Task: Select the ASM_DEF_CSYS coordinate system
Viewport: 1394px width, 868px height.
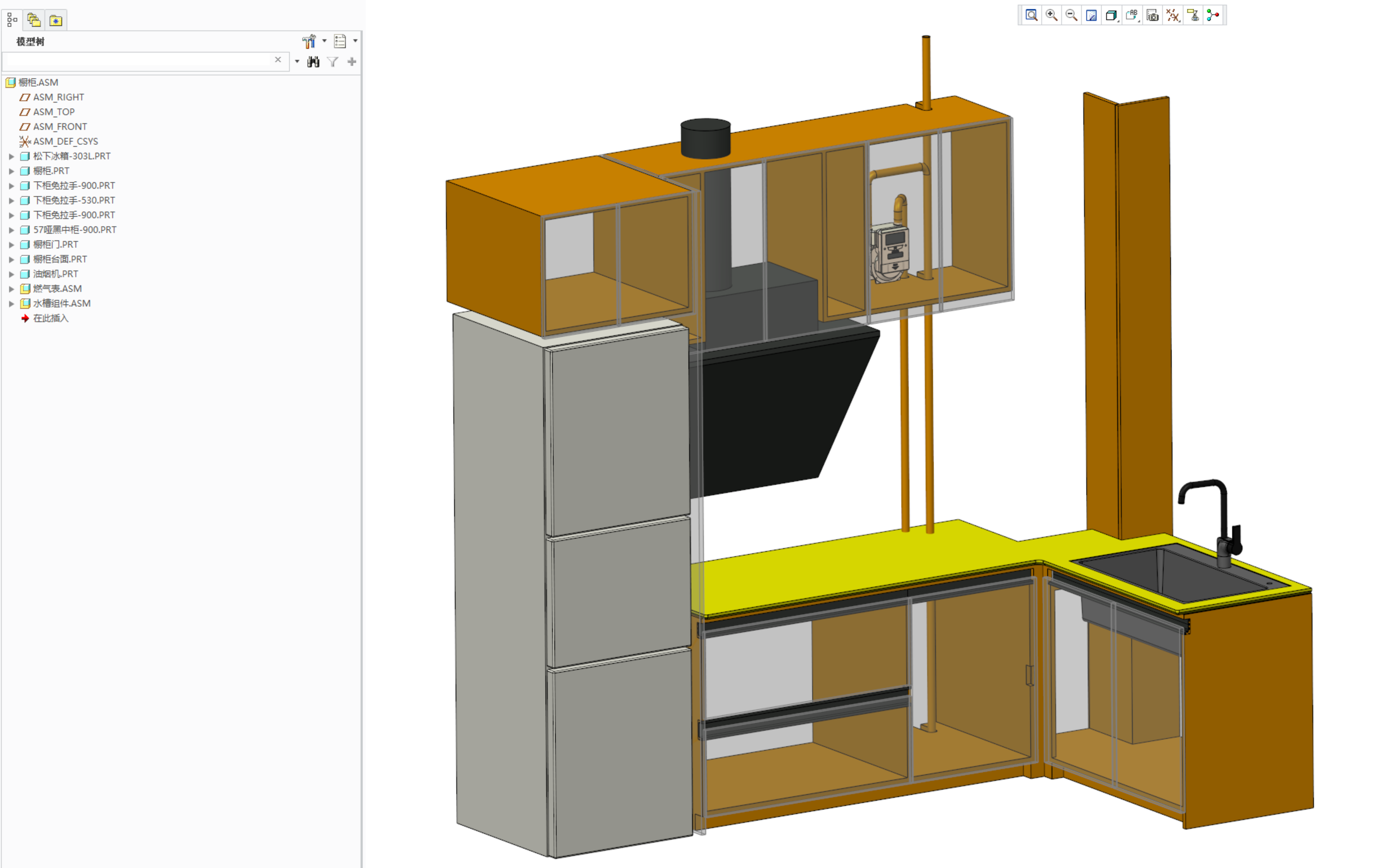Action: 65,142
